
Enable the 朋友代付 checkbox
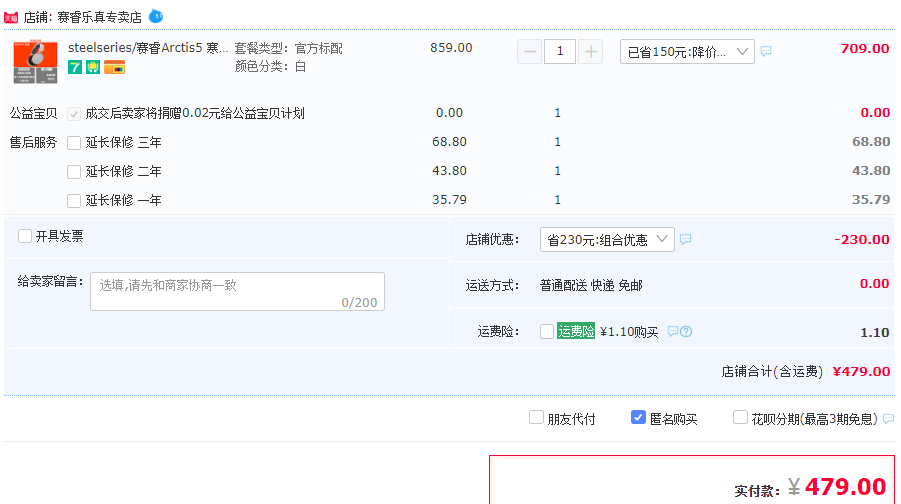pyautogui.click(x=536, y=418)
